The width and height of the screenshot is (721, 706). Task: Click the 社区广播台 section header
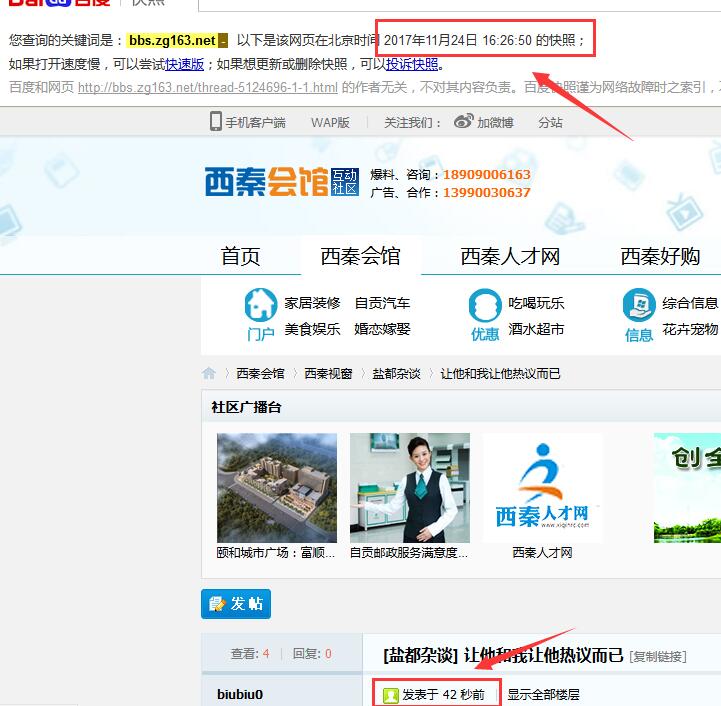[x=246, y=408]
